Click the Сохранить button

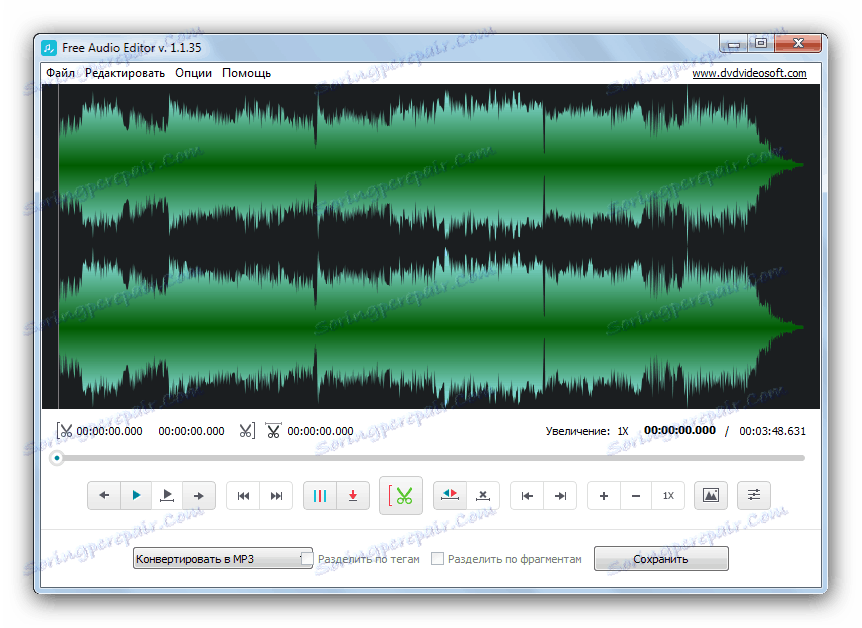point(661,559)
